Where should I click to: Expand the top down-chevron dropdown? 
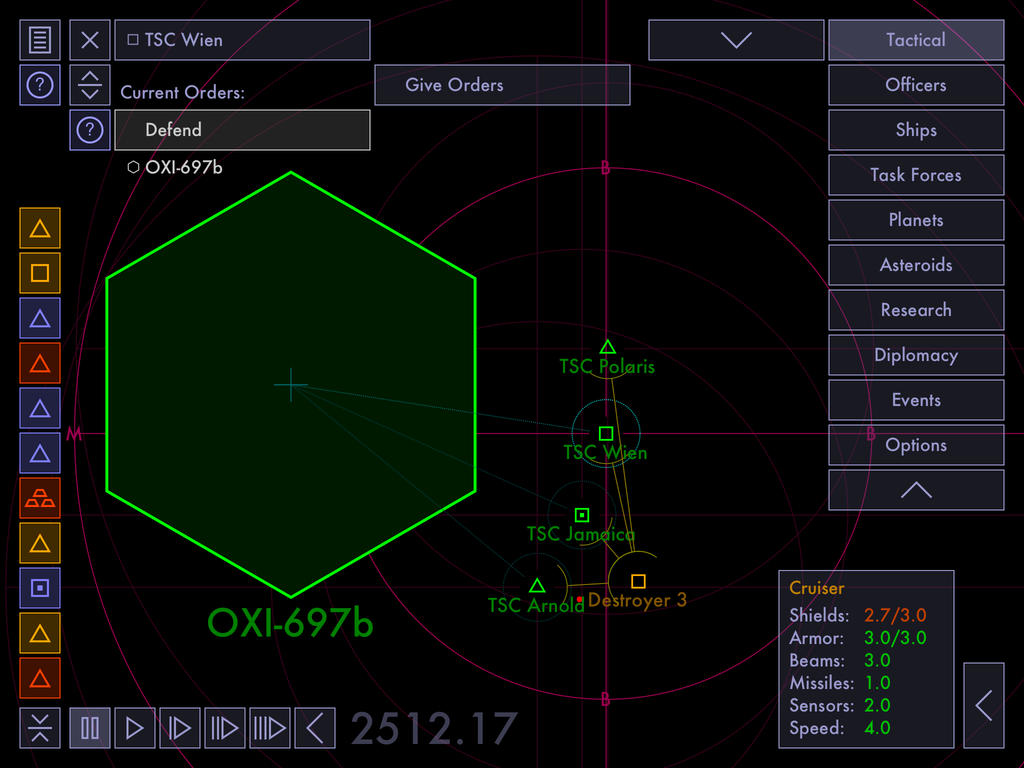click(x=736, y=40)
